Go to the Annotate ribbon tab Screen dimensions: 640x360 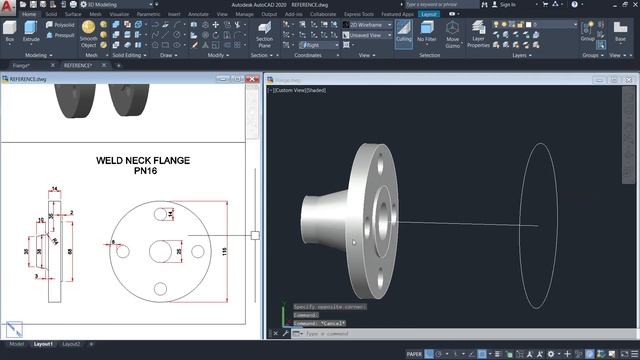point(198,14)
